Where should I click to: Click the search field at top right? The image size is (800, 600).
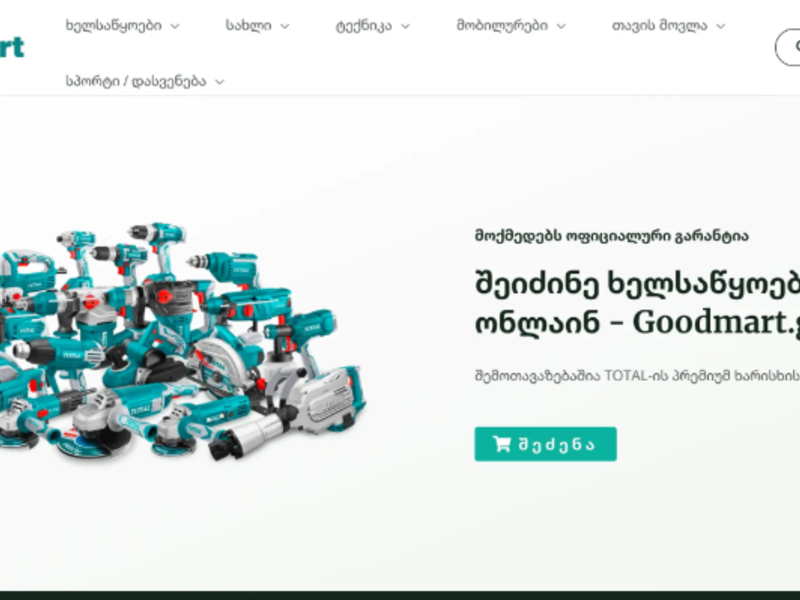(x=788, y=47)
